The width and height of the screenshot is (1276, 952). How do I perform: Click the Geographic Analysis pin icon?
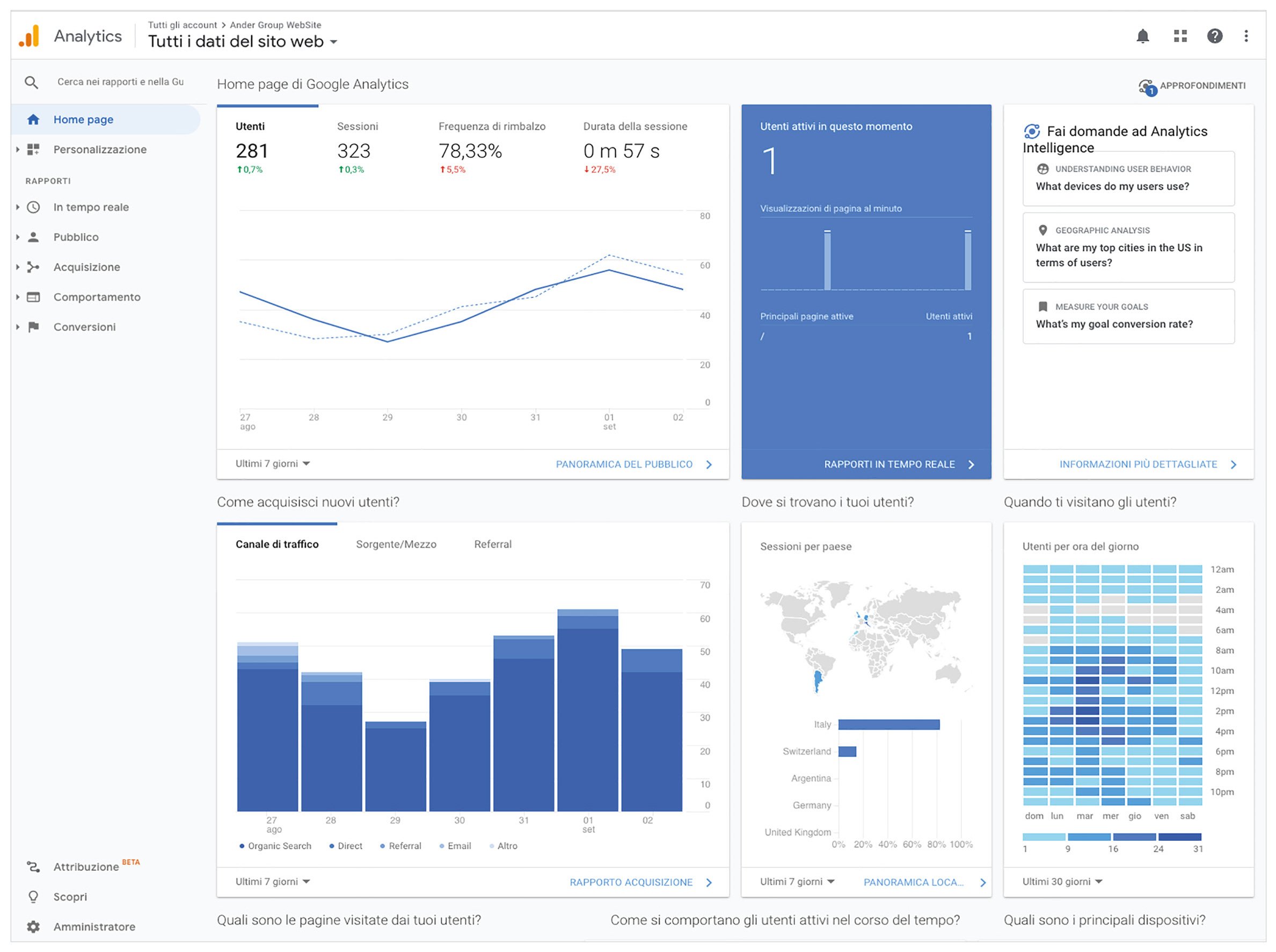1042,230
